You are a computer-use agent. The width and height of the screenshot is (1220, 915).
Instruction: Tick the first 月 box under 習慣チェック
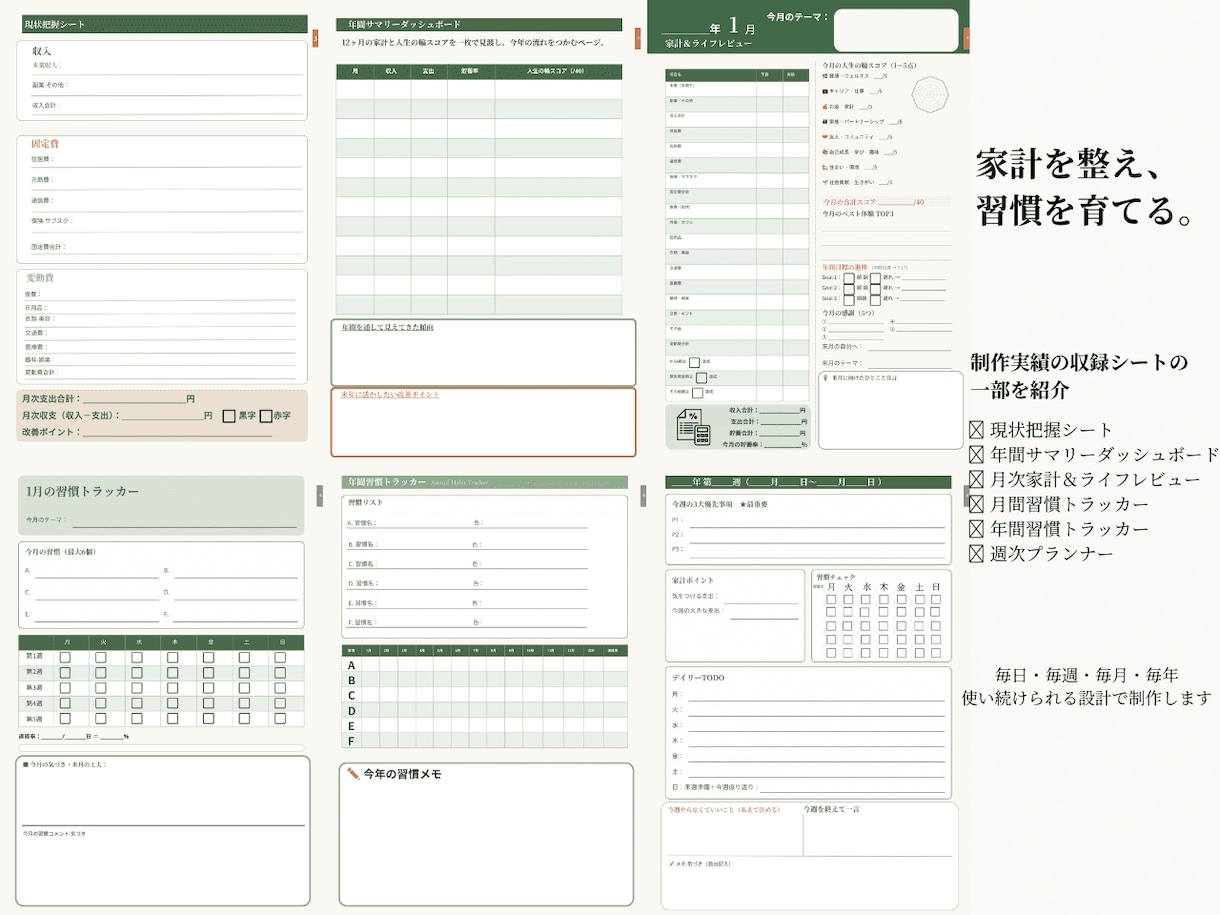pyautogui.click(x=830, y=600)
